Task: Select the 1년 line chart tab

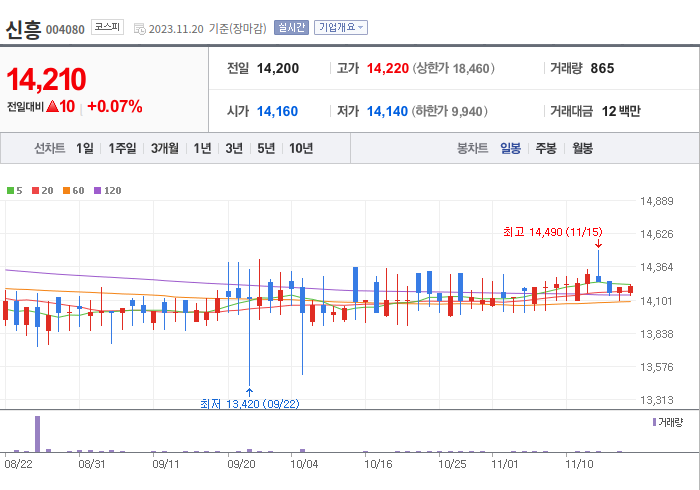Action: pyautogui.click(x=202, y=148)
